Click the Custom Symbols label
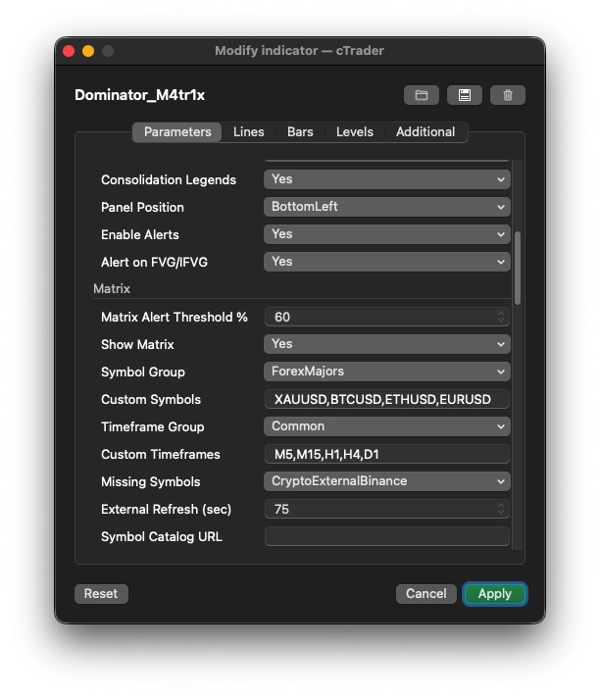The image size is (600, 696). click(x=151, y=399)
